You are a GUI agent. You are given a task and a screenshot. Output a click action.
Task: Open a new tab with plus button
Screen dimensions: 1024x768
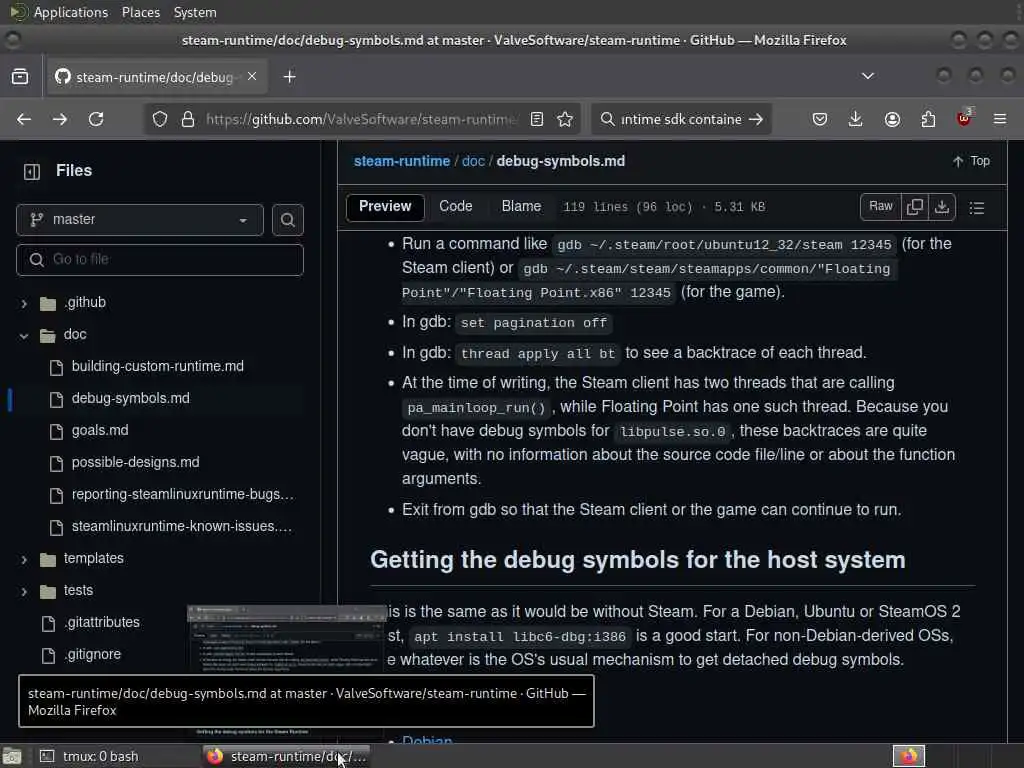click(x=289, y=77)
